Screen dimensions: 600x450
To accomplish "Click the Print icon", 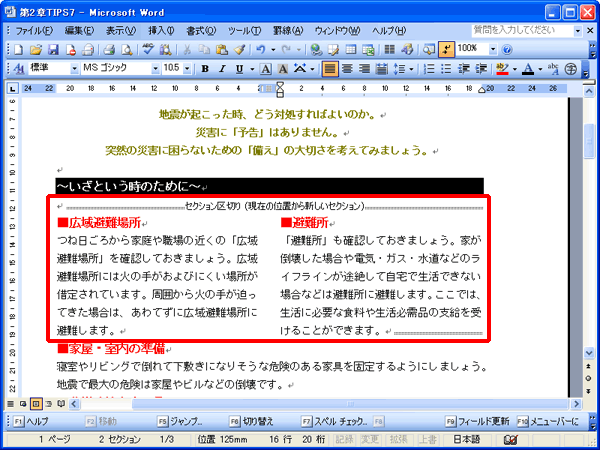I will 109,49.
